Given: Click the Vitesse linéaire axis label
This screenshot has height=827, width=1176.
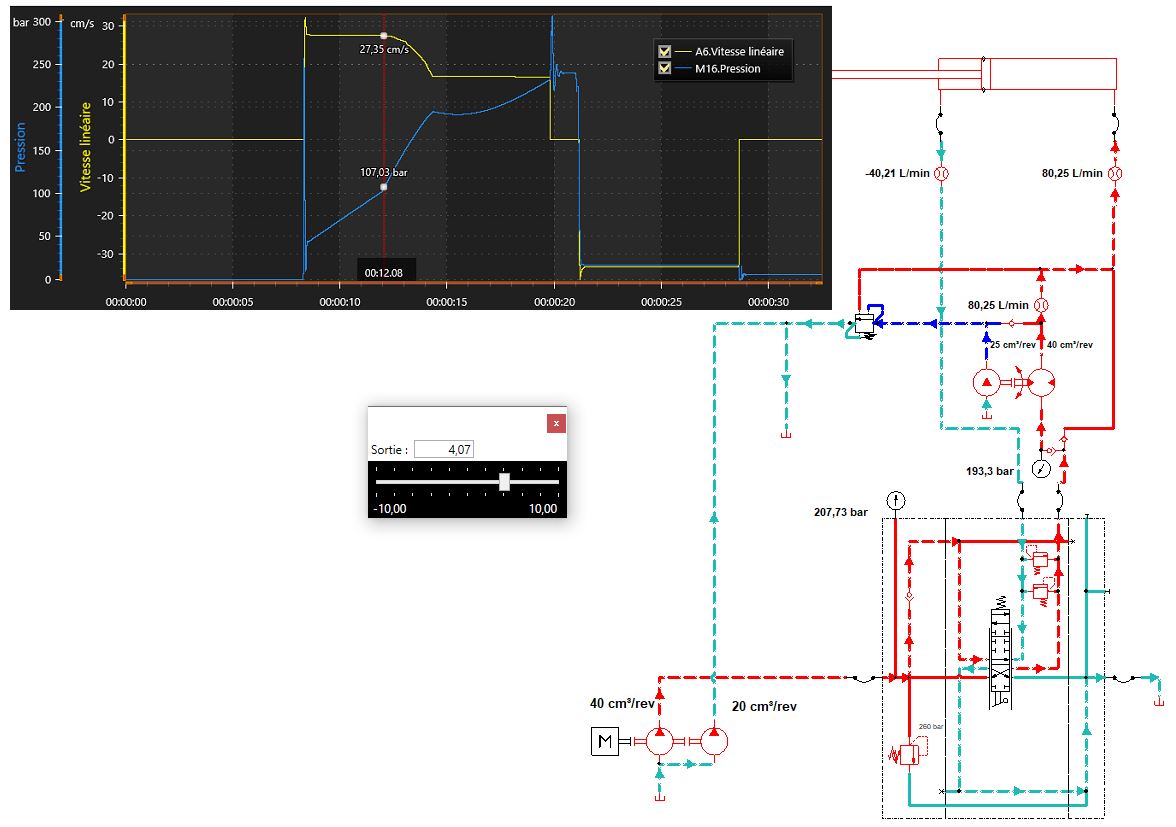Looking at the screenshot, I should click(x=86, y=147).
